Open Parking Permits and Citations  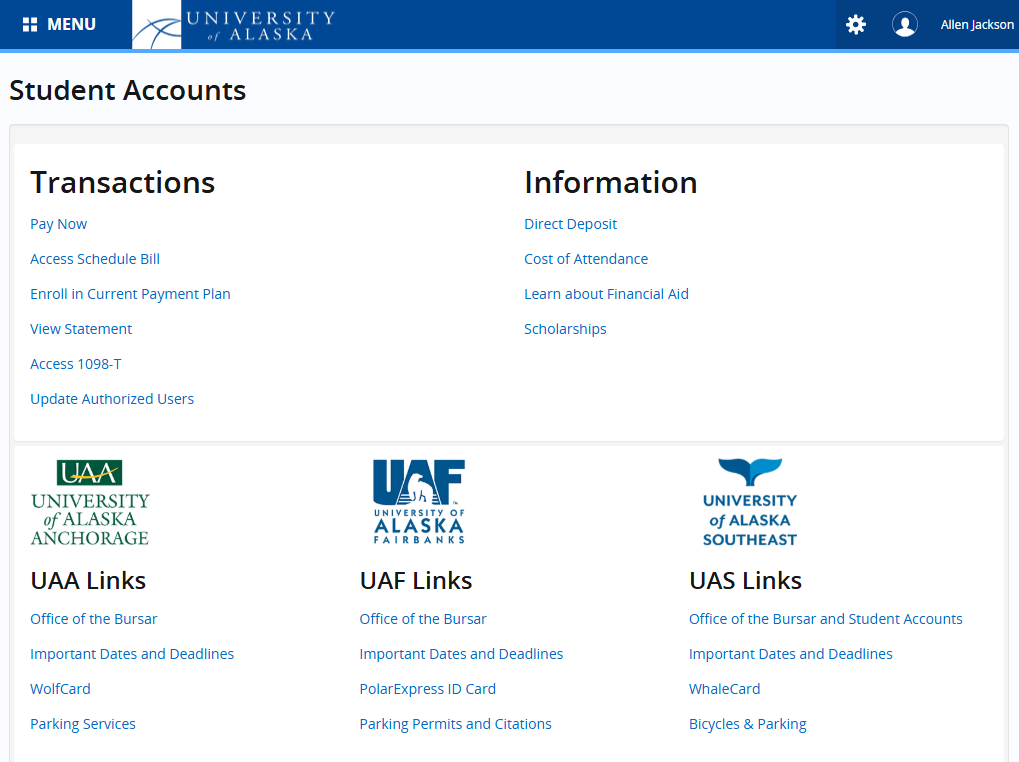[x=456, y=724]
